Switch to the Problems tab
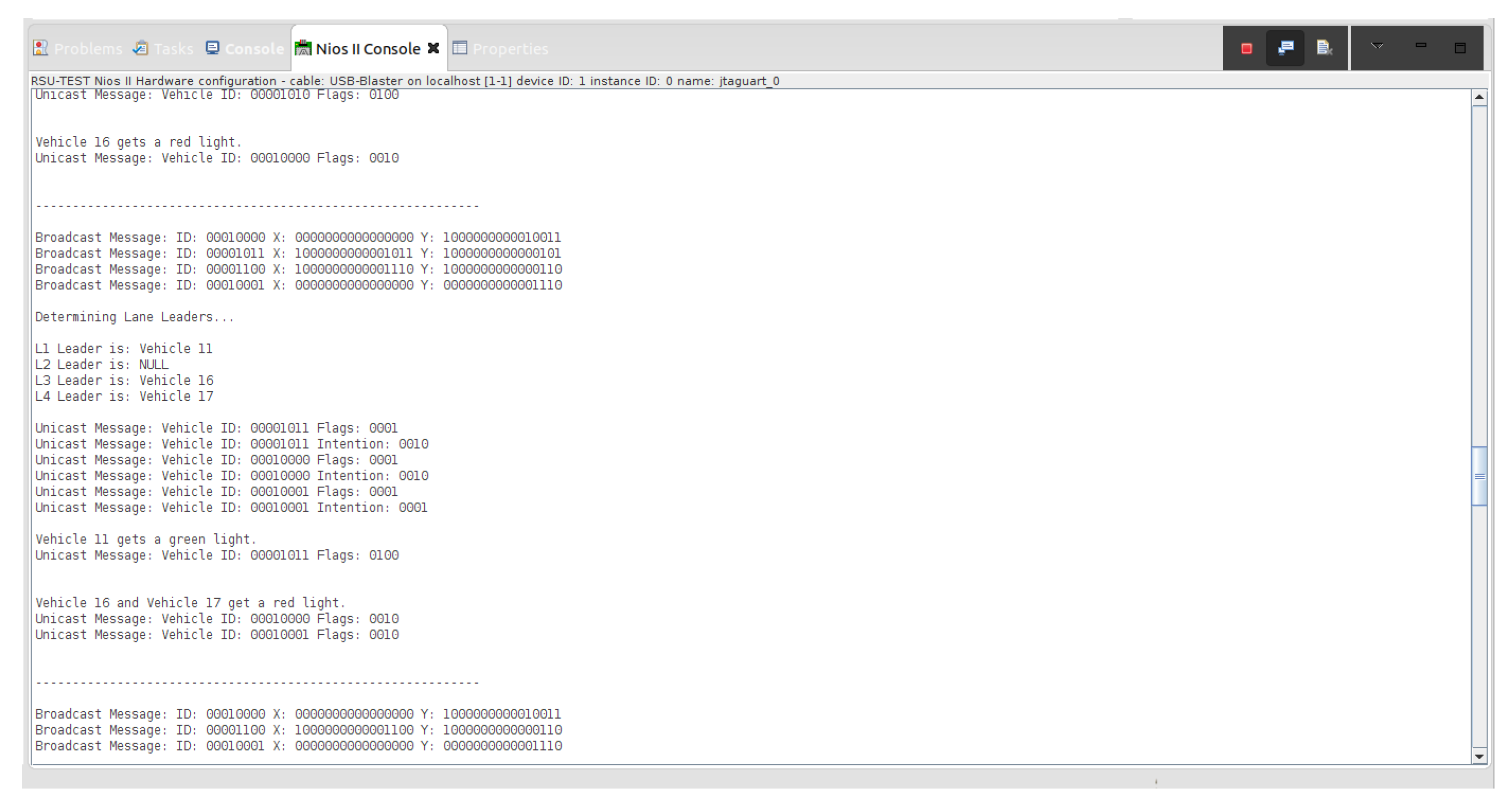This screenshot has height=810, width=1512. pyautogui.click(x=78, y=49)
